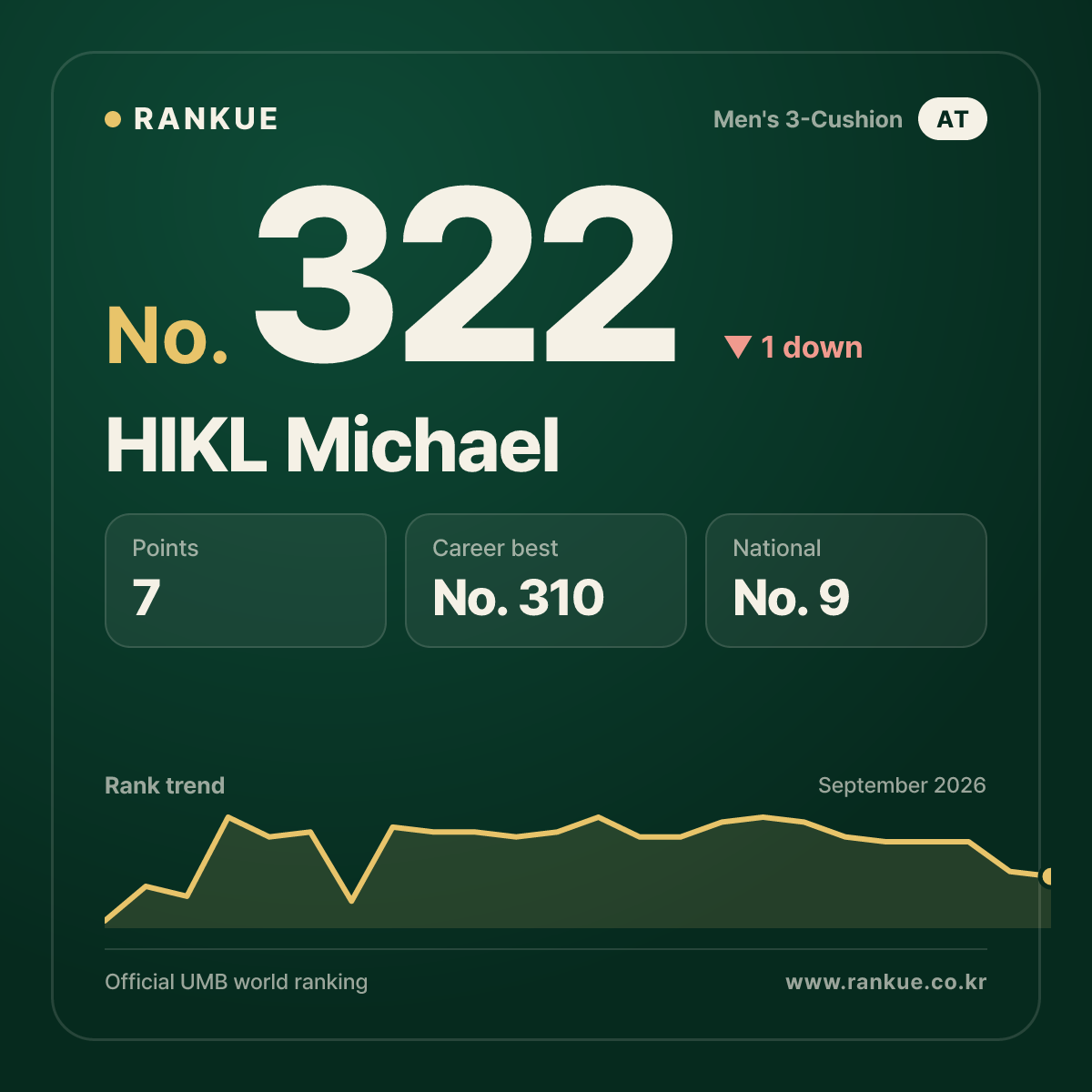Click the 1 down change text
1092x1092 pixels.
[x=812, y=347]
